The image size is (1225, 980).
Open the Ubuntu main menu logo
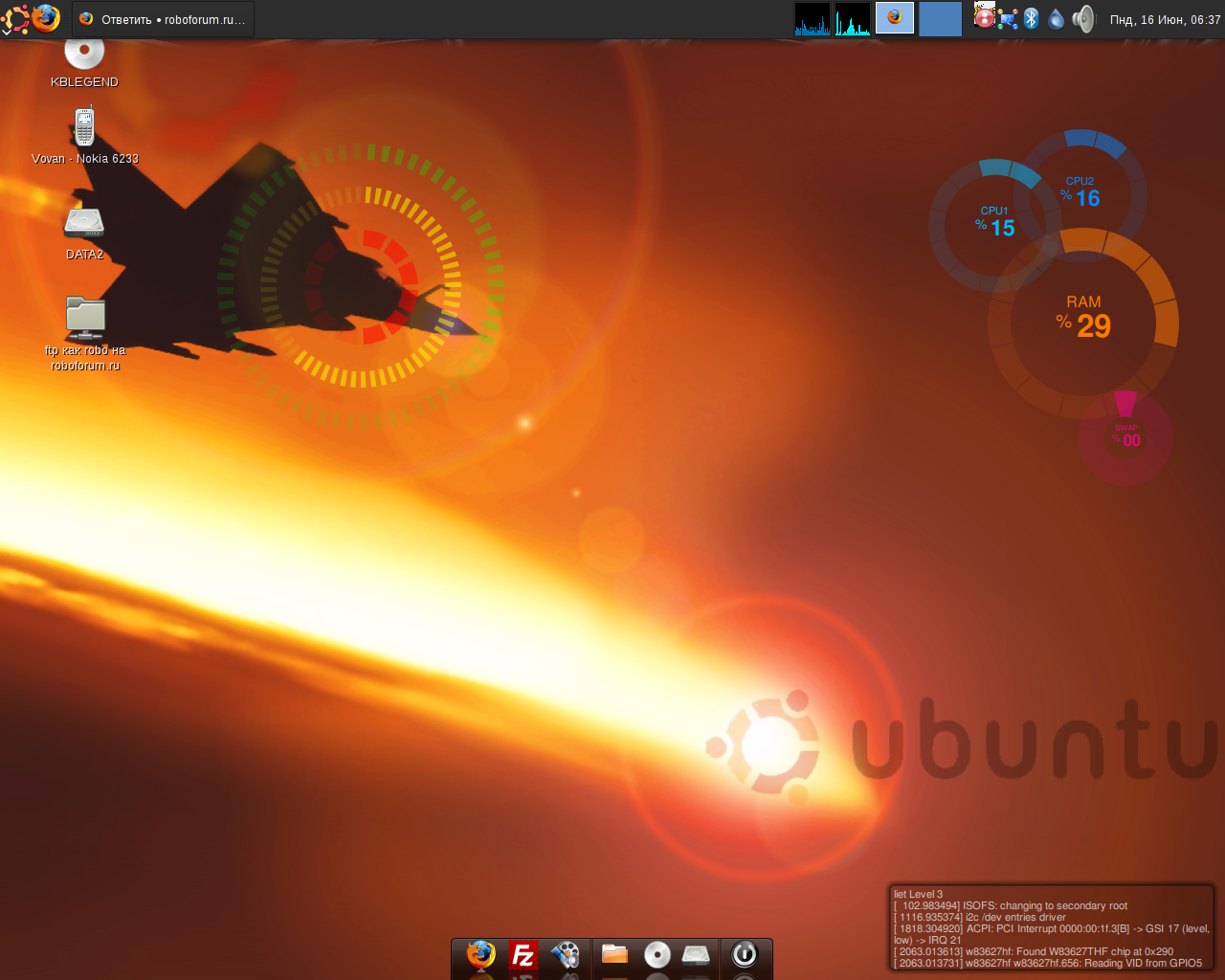coord(15,18)
